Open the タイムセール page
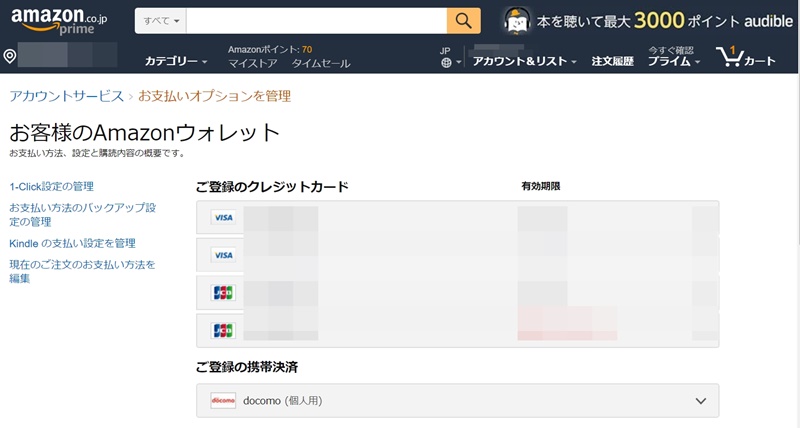Viewport: 800px width, 428px height. pos(321,63)
